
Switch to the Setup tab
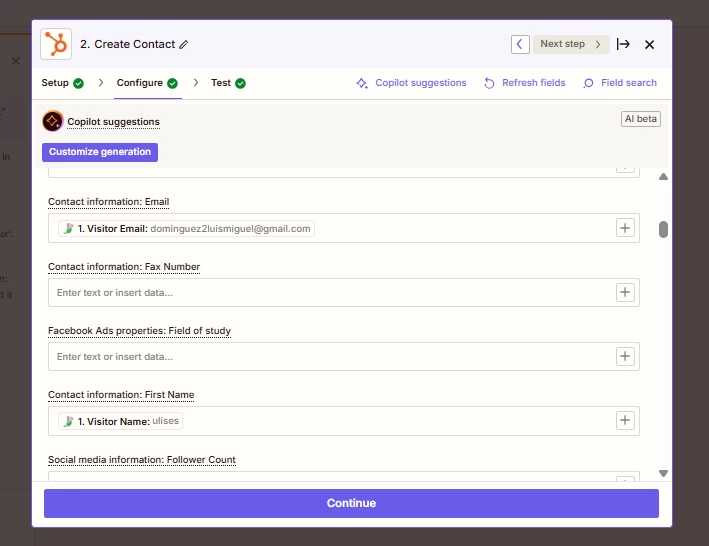62,83
